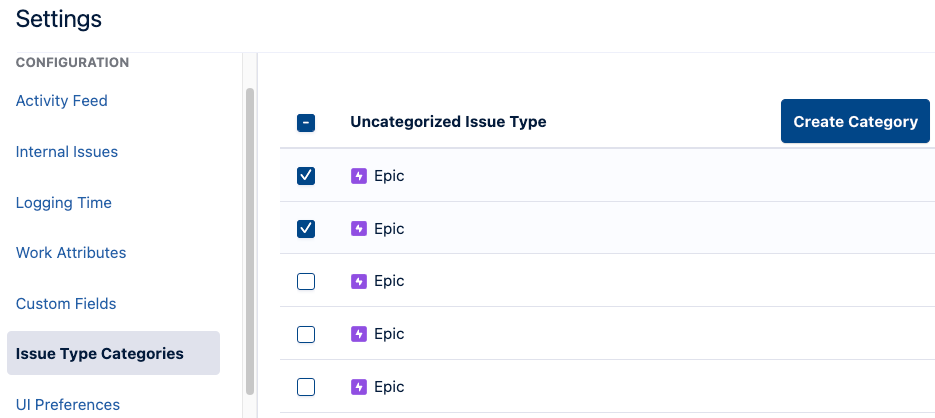This screenshot has width=935, height=418.
Task: Toggle the select-all checkbox beside Uncategorized Issue Type
Action: (x=306, y=123)
